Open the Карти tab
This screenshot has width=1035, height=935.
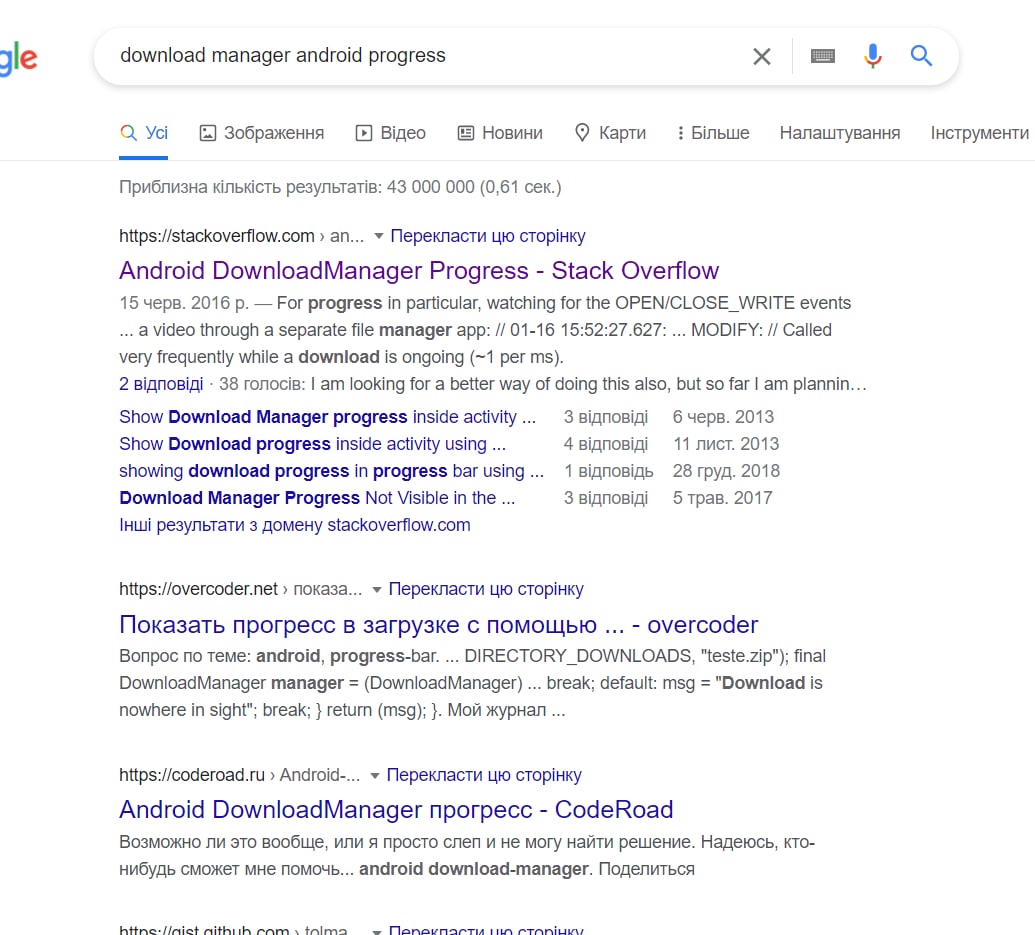coord(610,133)
